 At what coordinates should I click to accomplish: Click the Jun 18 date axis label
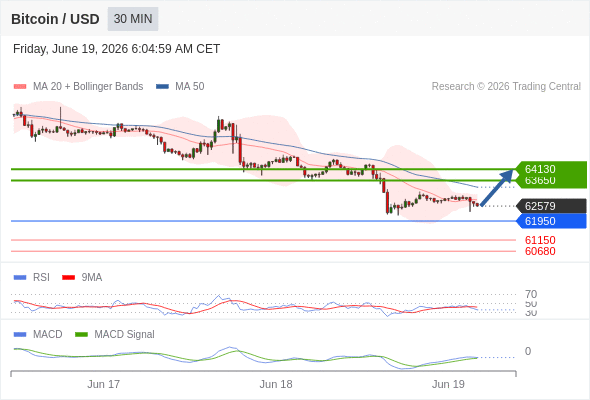[x=276, y=384]
